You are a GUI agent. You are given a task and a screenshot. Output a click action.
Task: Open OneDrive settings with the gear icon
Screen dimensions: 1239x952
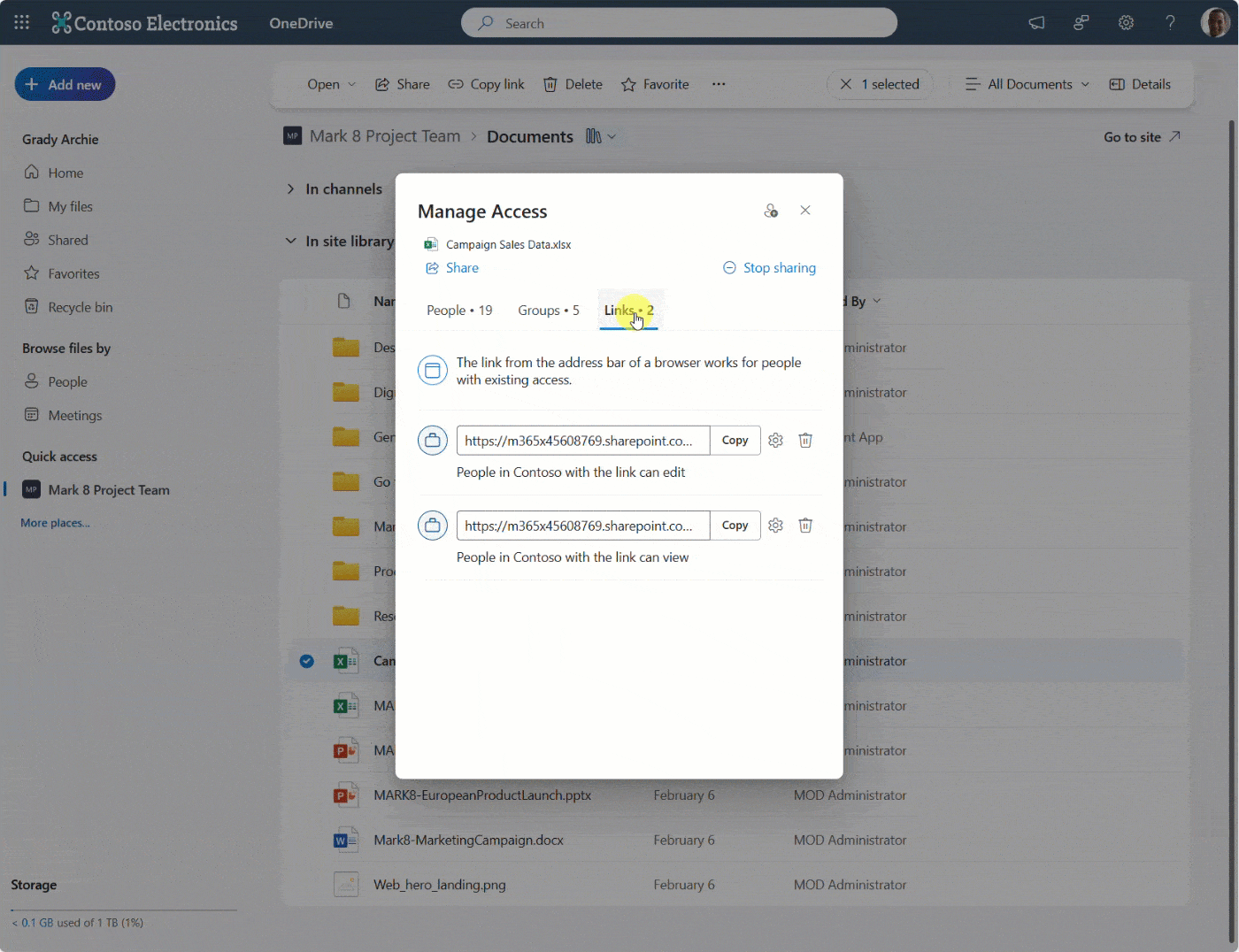[x=1126, y=22]
